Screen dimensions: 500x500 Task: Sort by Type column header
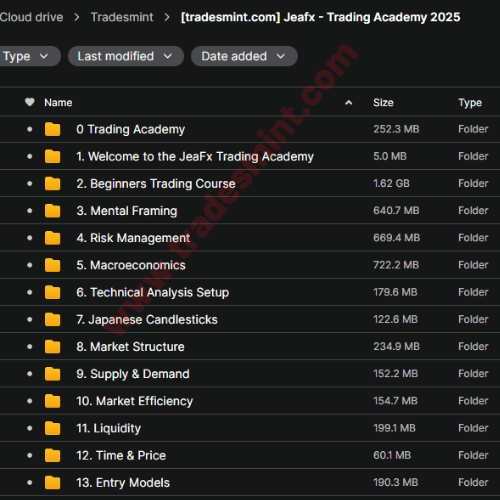(x=470, y=103)
